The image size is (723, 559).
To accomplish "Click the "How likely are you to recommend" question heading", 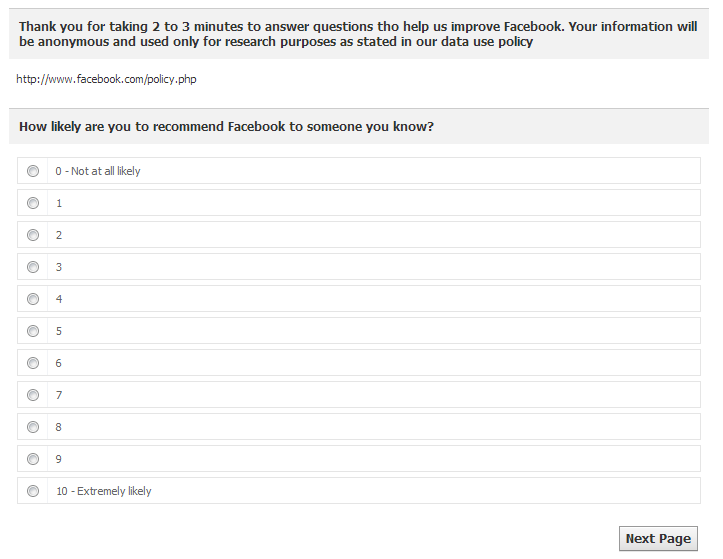I will 226,127.
